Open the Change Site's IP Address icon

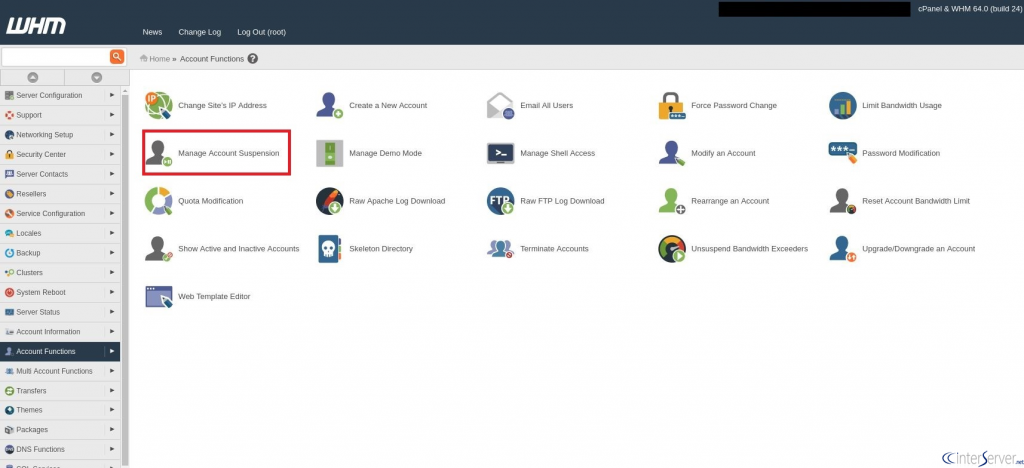[158, 105]
